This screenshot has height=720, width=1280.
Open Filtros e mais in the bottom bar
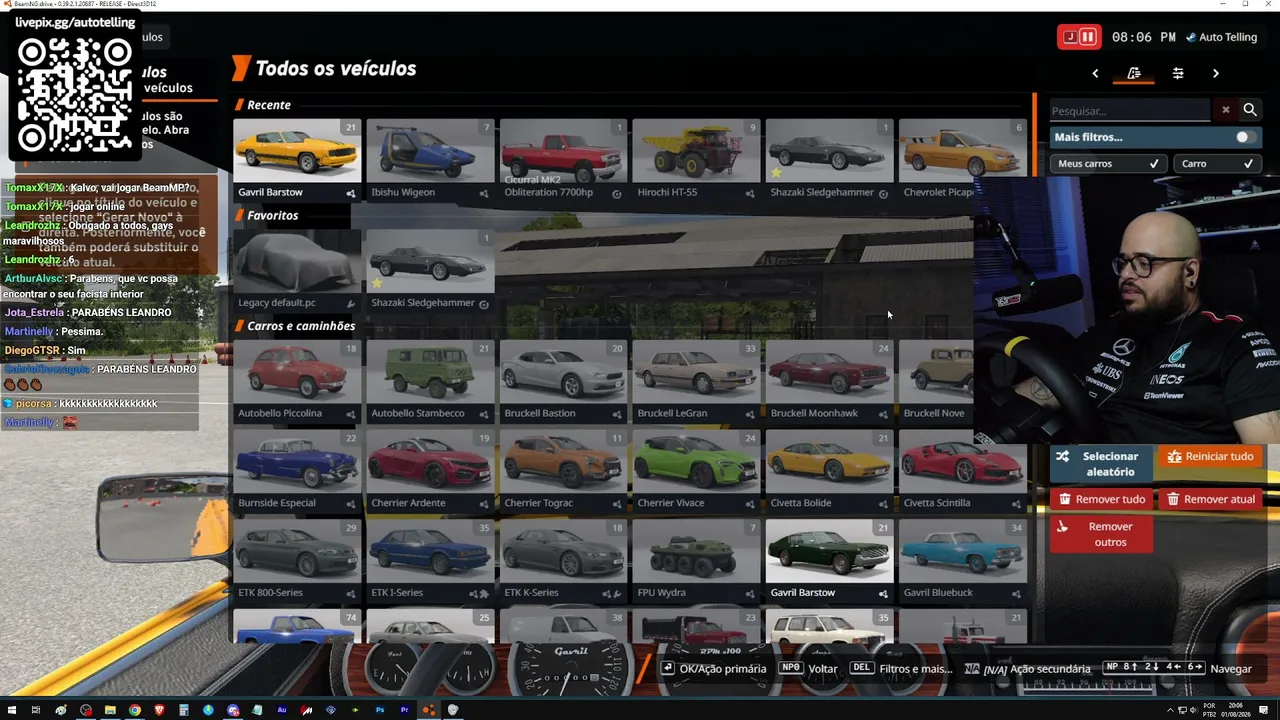coord(901,669)
